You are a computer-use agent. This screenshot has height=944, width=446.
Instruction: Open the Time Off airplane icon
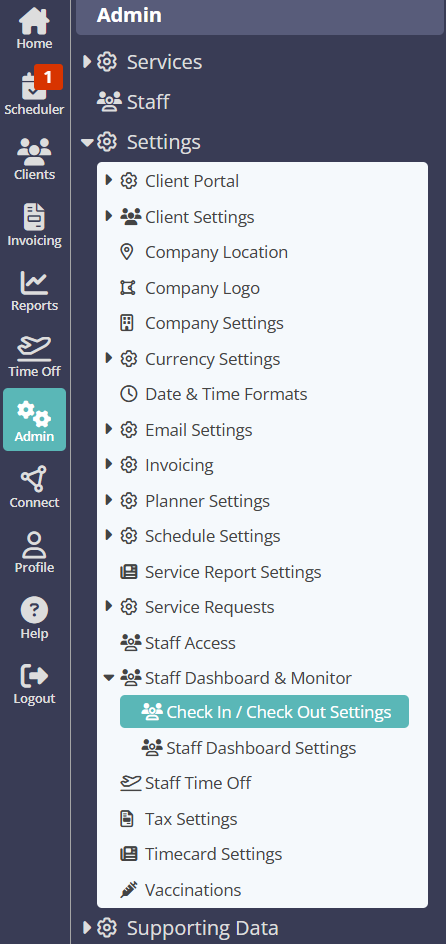pos(34,347)
